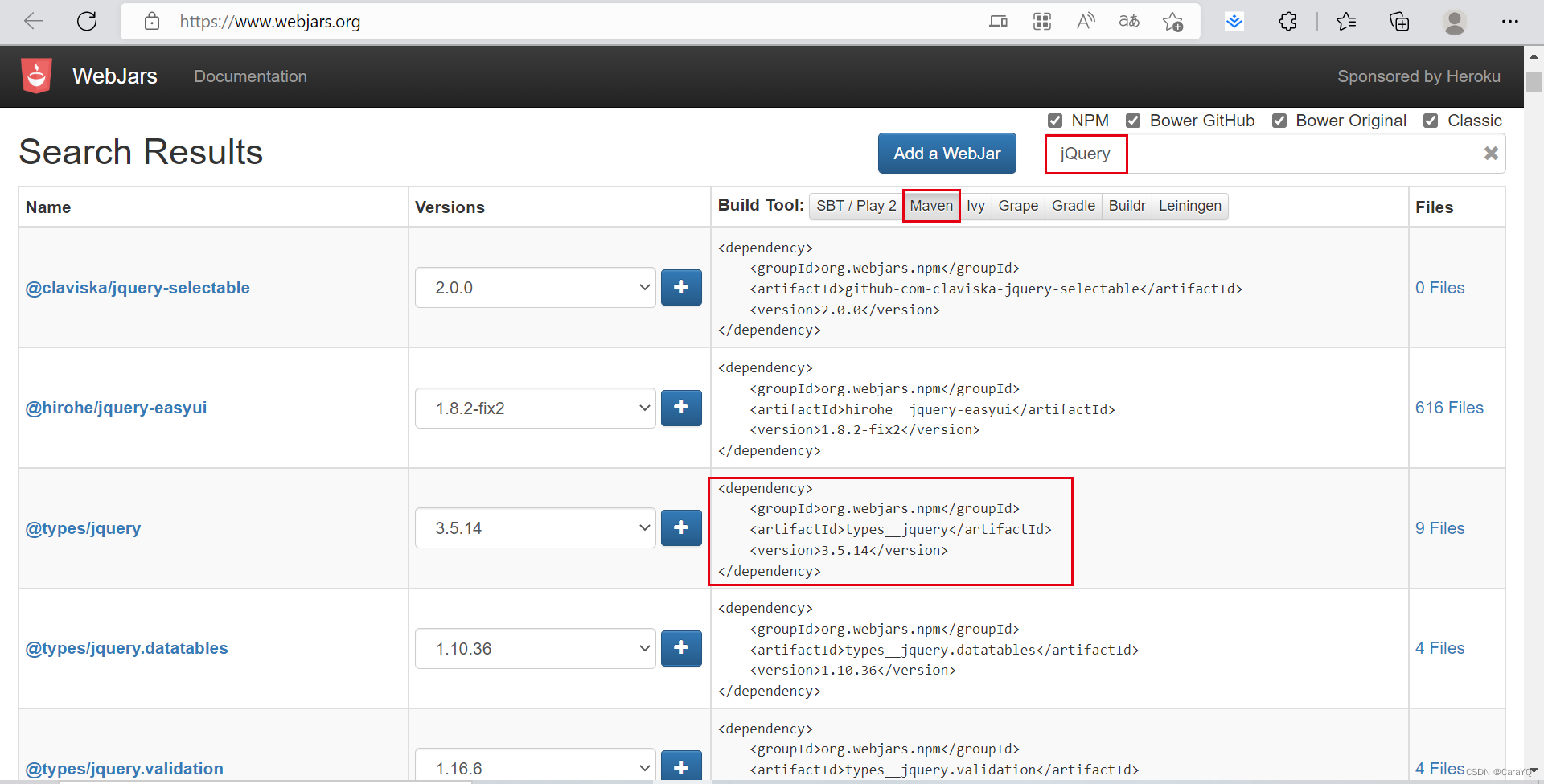Go back with the browser back arrow

(x=34, y=22)
